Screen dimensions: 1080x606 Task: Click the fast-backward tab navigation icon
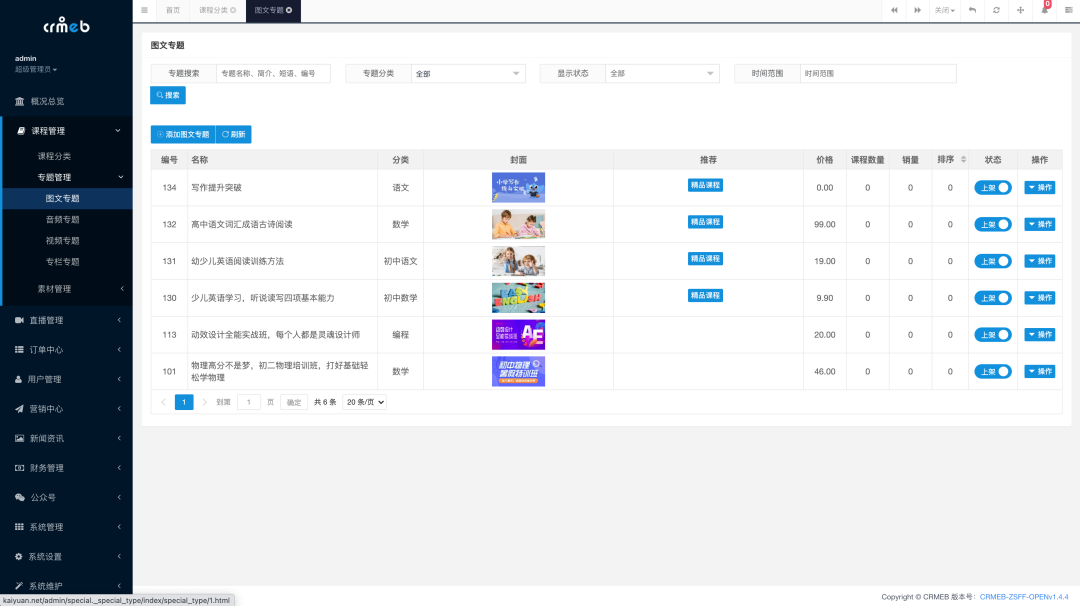pos(894,10)
